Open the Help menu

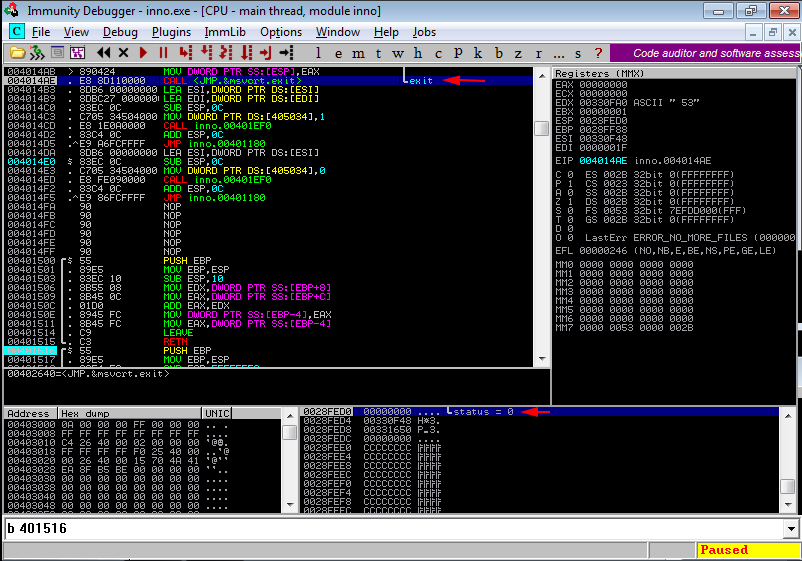coord(386,32)
